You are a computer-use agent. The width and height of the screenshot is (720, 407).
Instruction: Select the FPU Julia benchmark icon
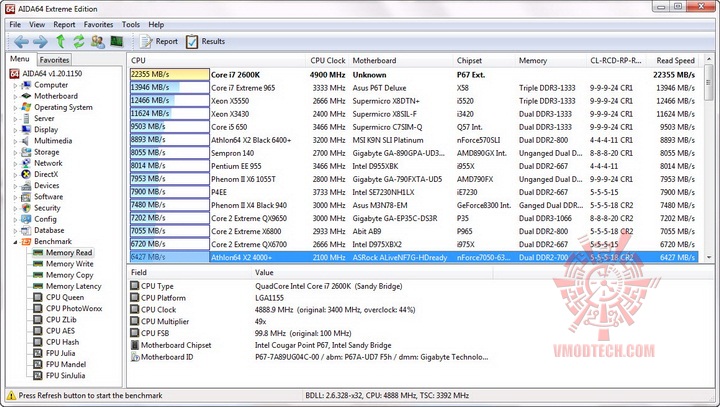click(x=38, y=353)
